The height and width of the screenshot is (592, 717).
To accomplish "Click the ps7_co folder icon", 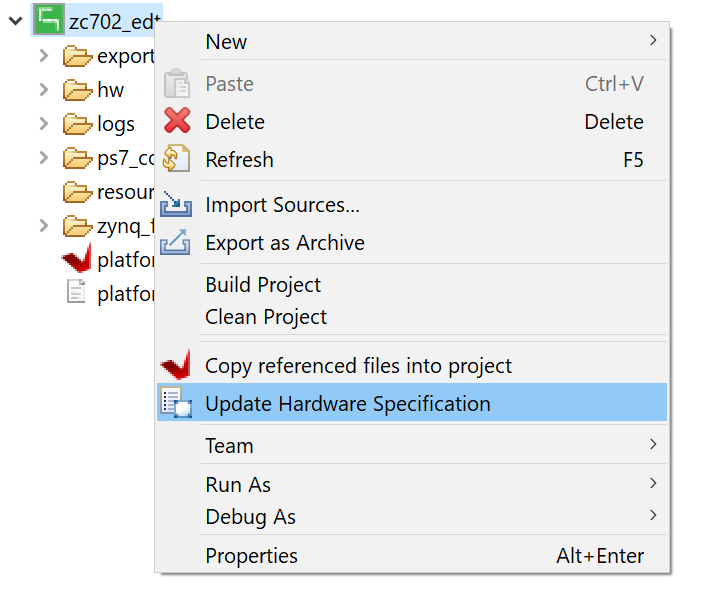I will tap(78, 158).
